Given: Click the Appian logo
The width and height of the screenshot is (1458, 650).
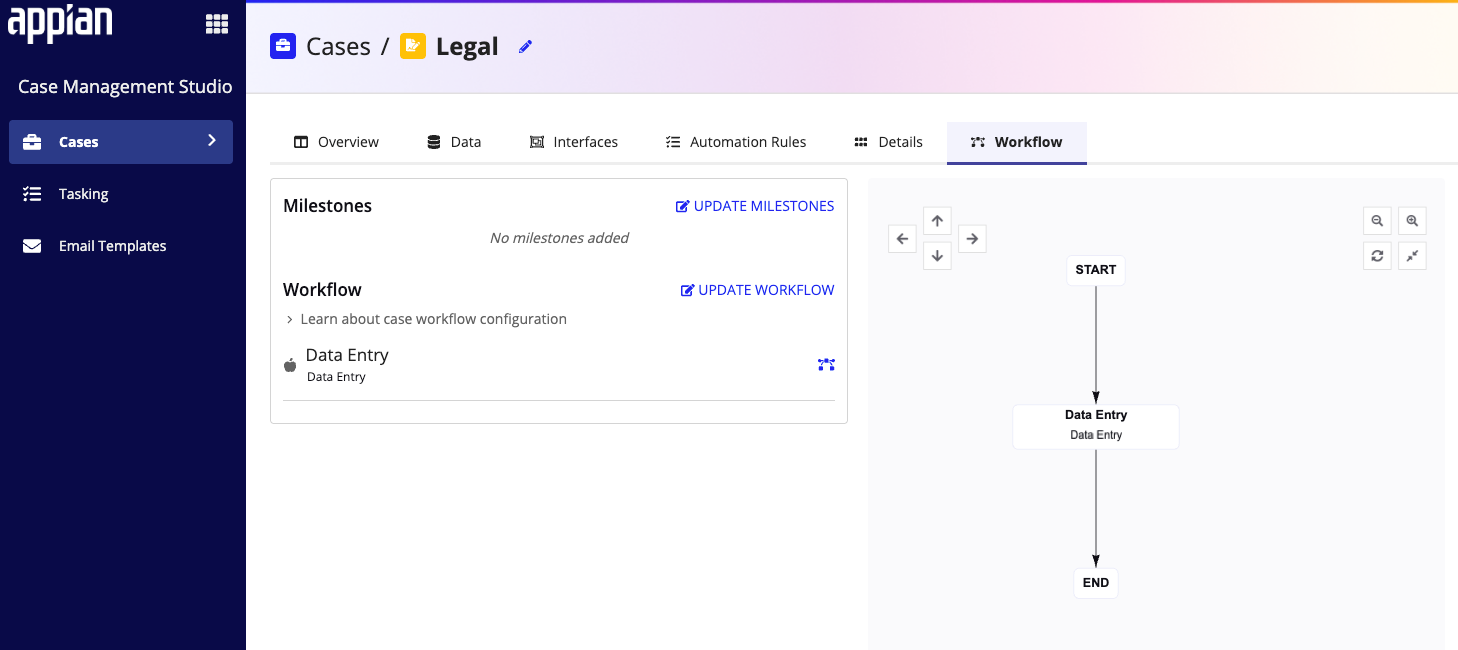Looking at the screenshot, I should 61,24.
